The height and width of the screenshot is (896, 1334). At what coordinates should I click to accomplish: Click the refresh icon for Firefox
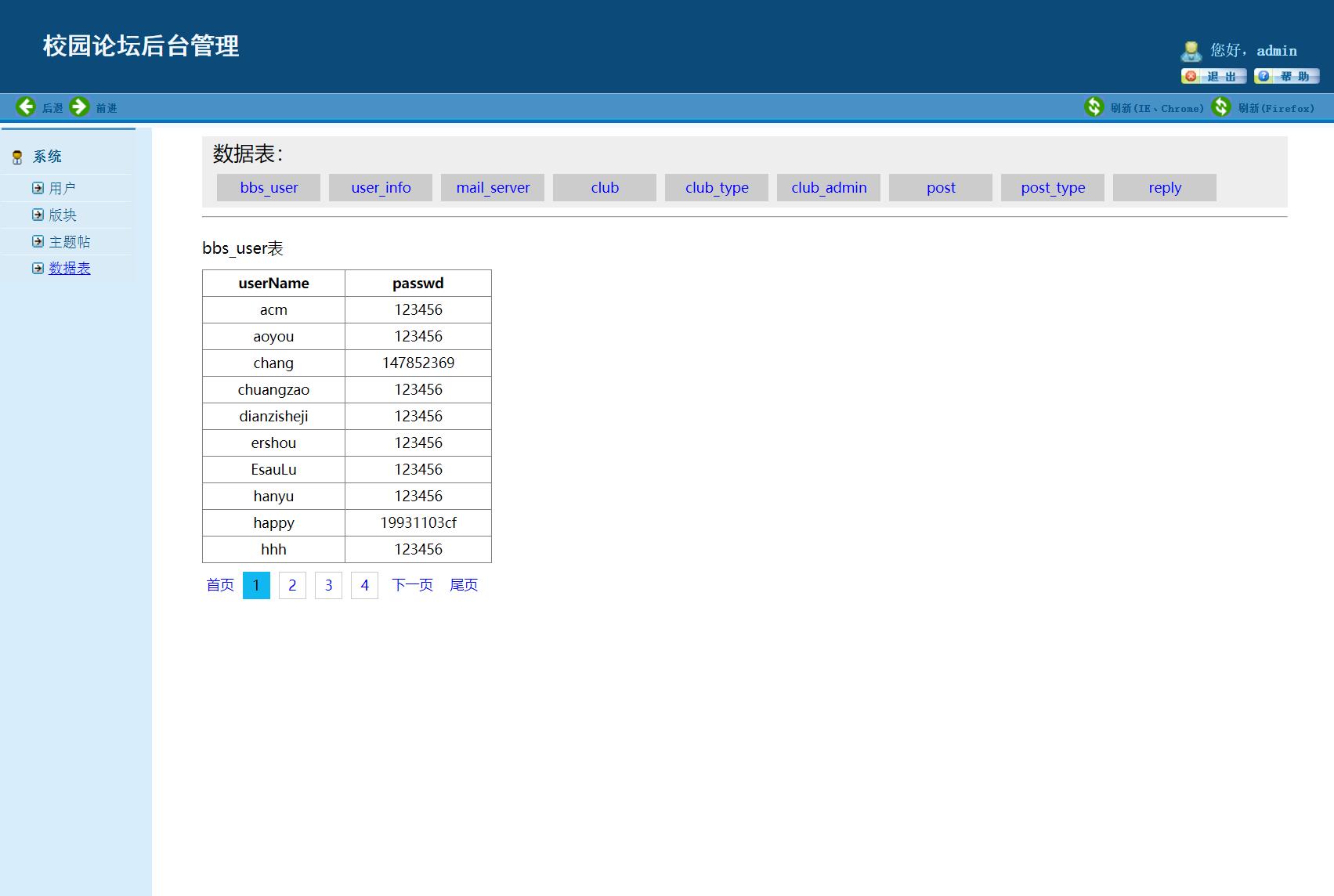click(1221, 107)
